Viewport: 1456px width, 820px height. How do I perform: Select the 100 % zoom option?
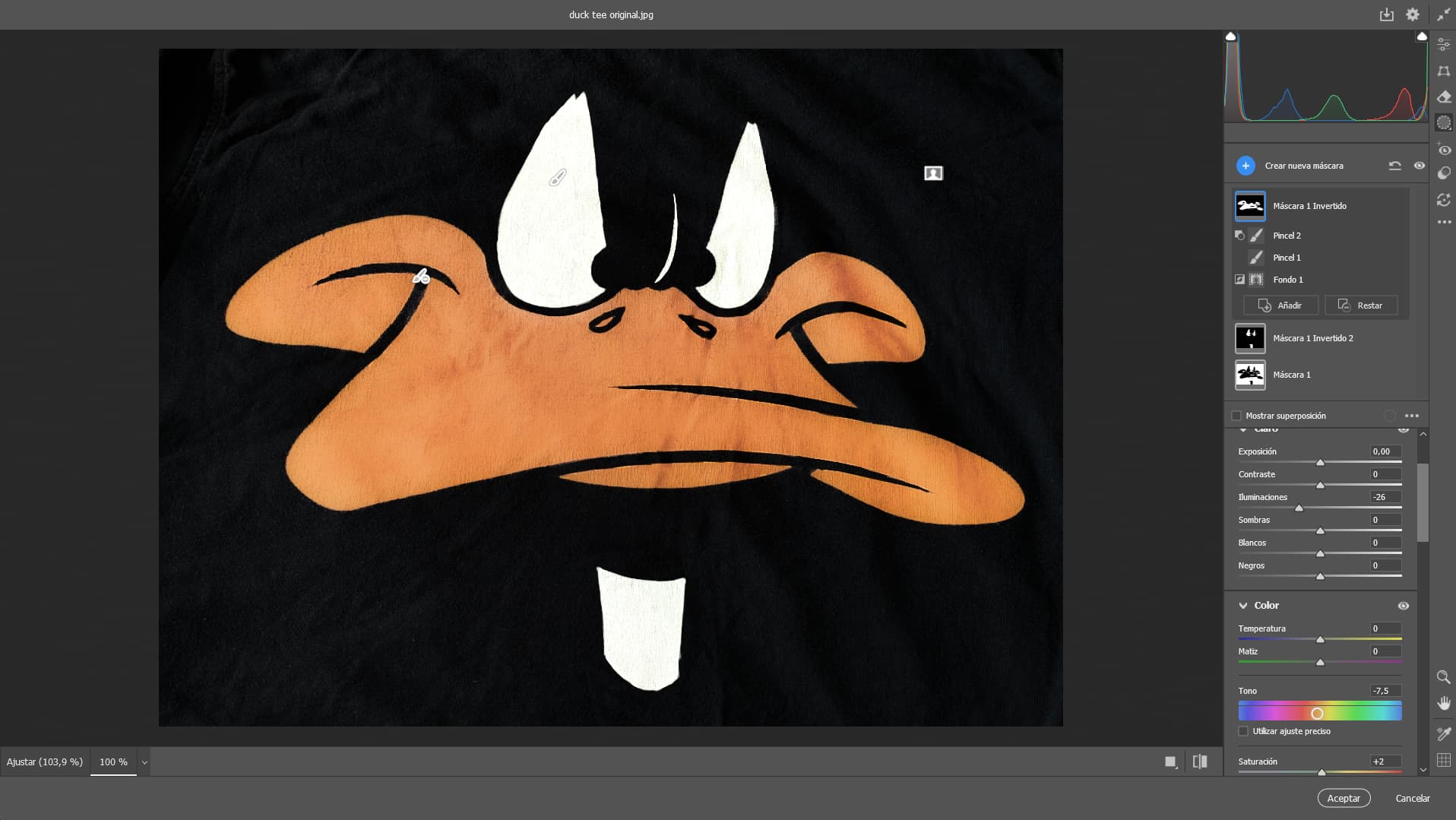[113, 761]
